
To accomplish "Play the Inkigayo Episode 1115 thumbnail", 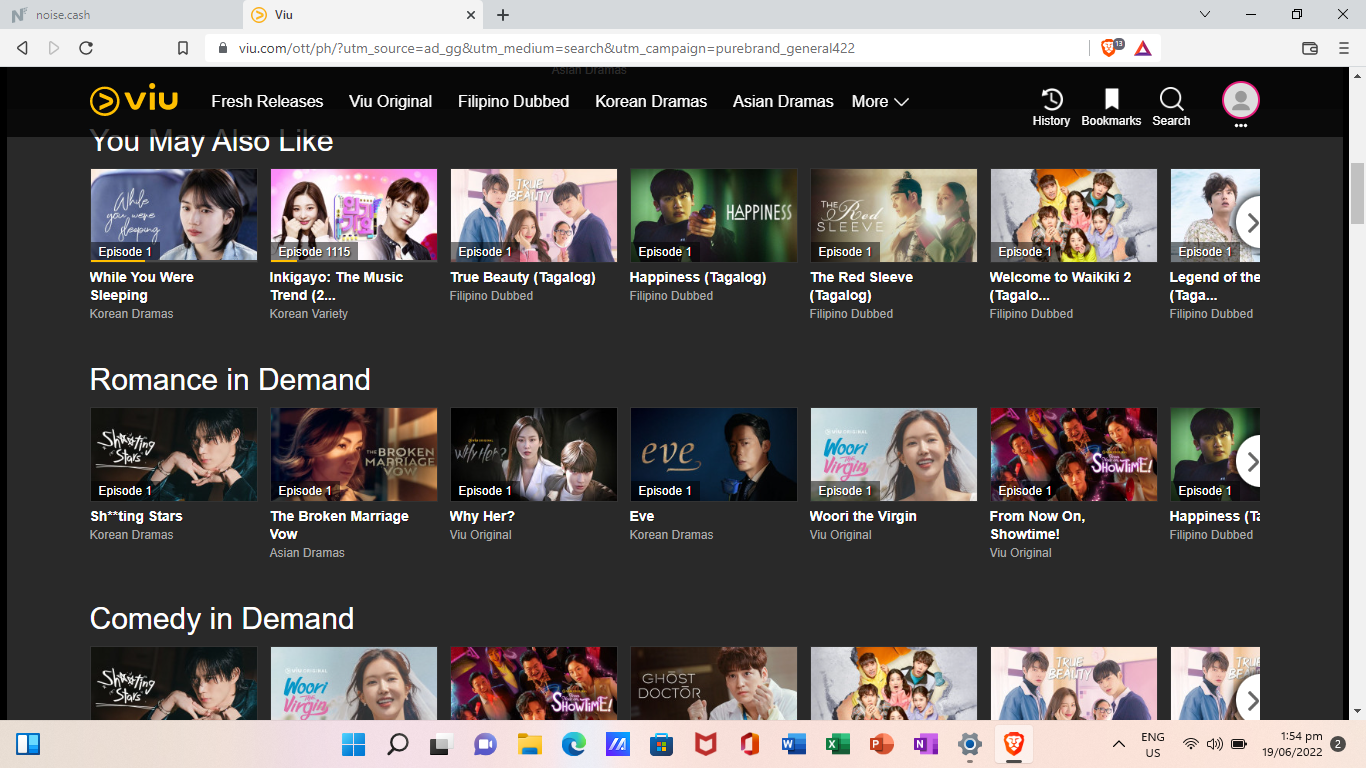I will pos(354,215).
